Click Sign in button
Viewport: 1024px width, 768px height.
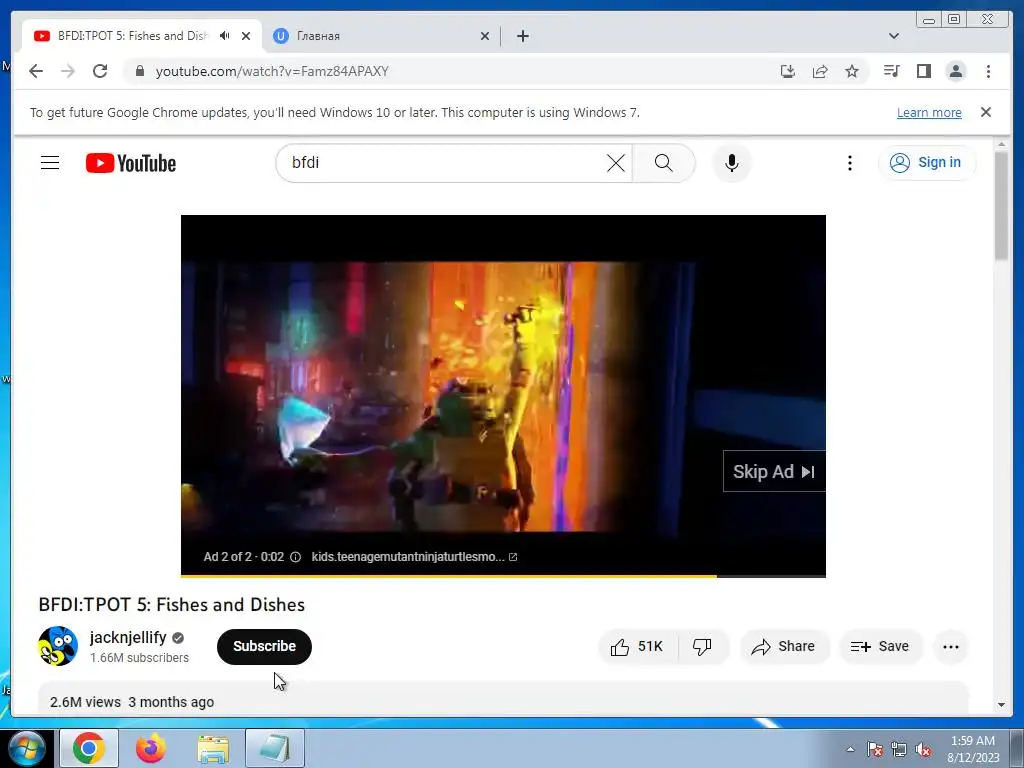[x=927, y=163]
